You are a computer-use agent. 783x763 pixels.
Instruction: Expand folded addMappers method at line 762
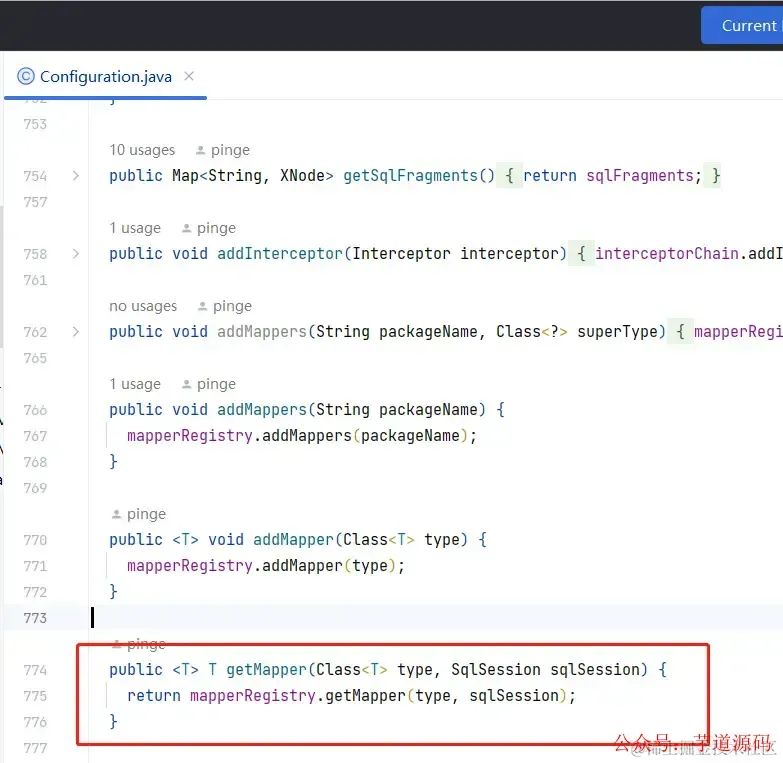click(x=75, y=332)
